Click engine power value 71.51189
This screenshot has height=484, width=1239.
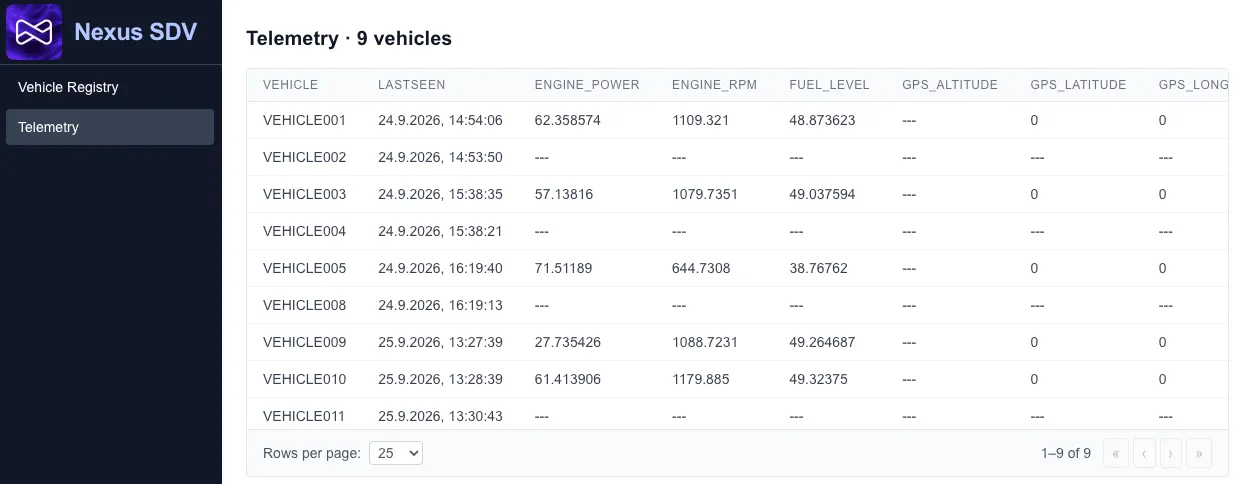564,268
